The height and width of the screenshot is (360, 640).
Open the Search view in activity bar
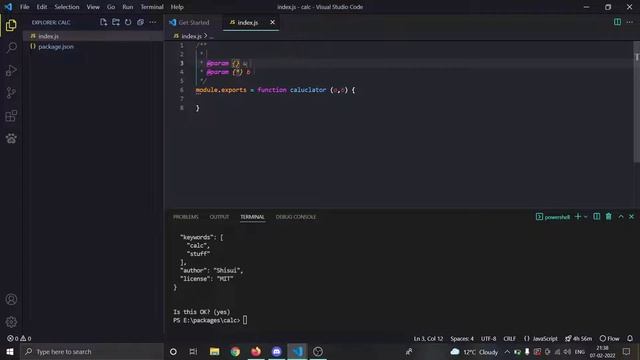coord(11,47)
